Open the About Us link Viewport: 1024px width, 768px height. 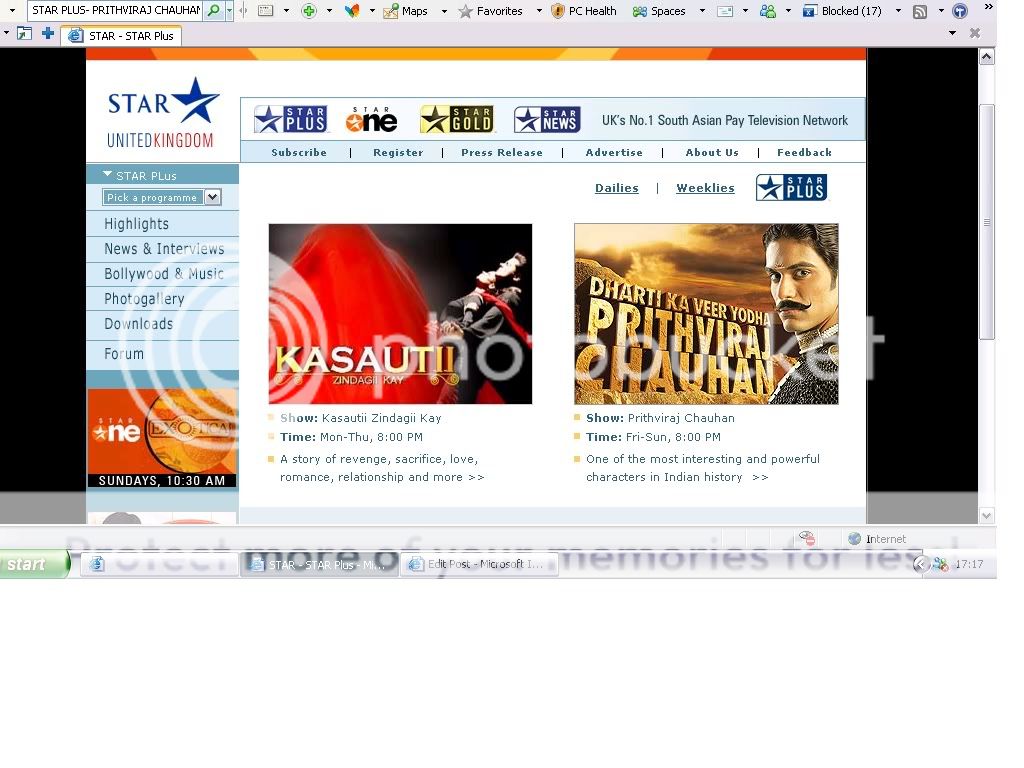coord(712,152)
